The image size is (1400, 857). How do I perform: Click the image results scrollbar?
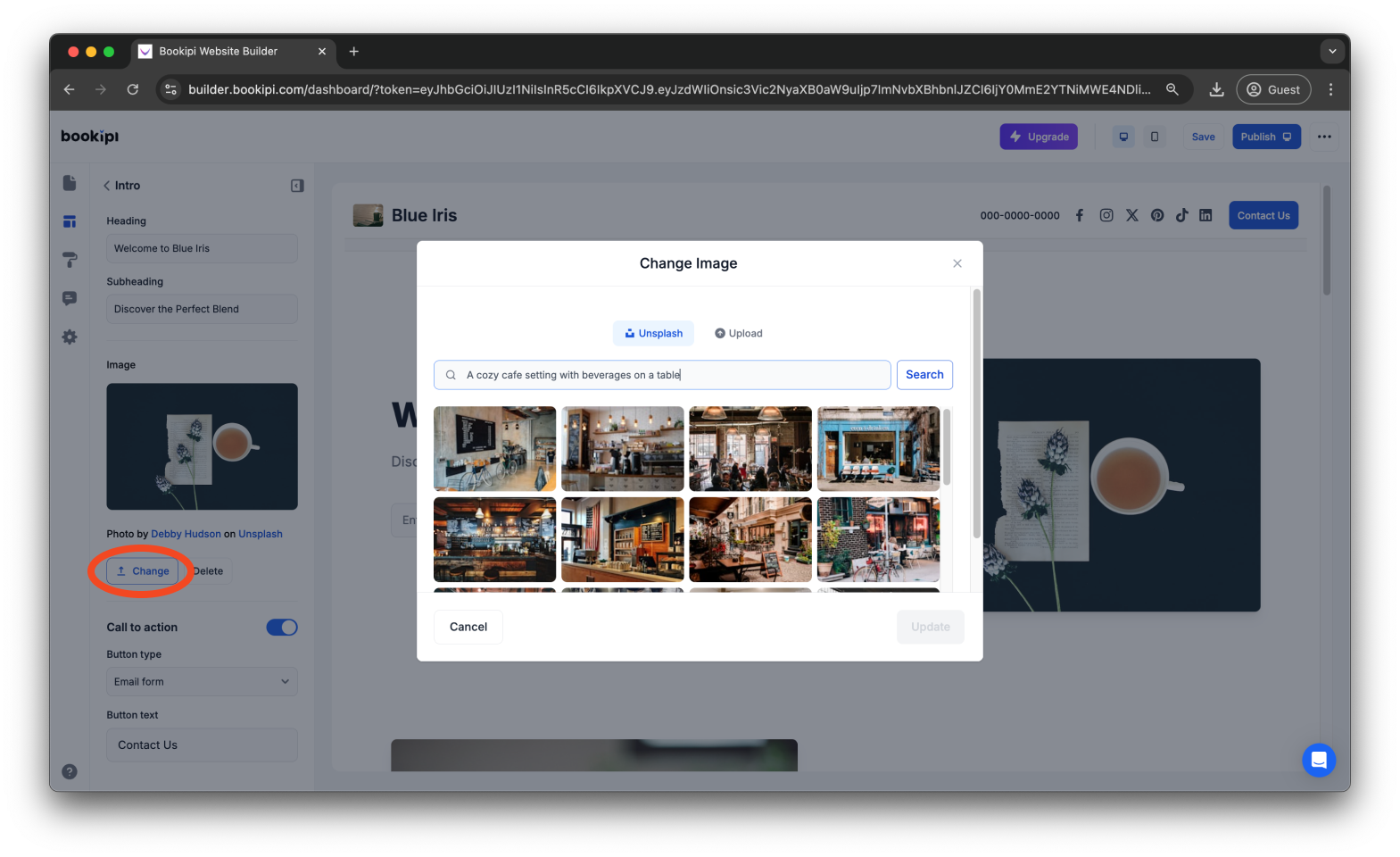(947, 446)
